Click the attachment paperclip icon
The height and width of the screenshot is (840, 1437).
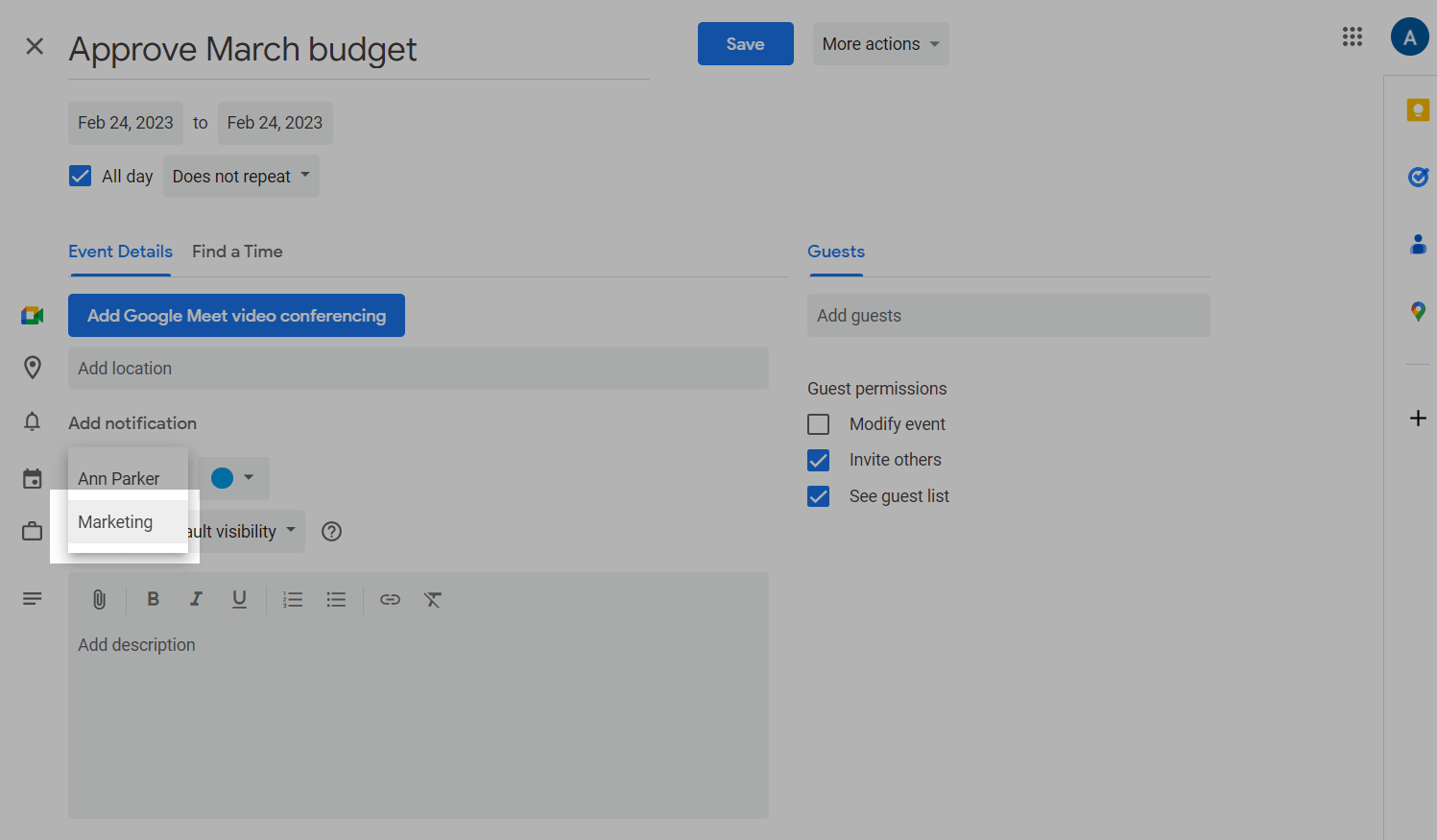(x=99, y=600)
